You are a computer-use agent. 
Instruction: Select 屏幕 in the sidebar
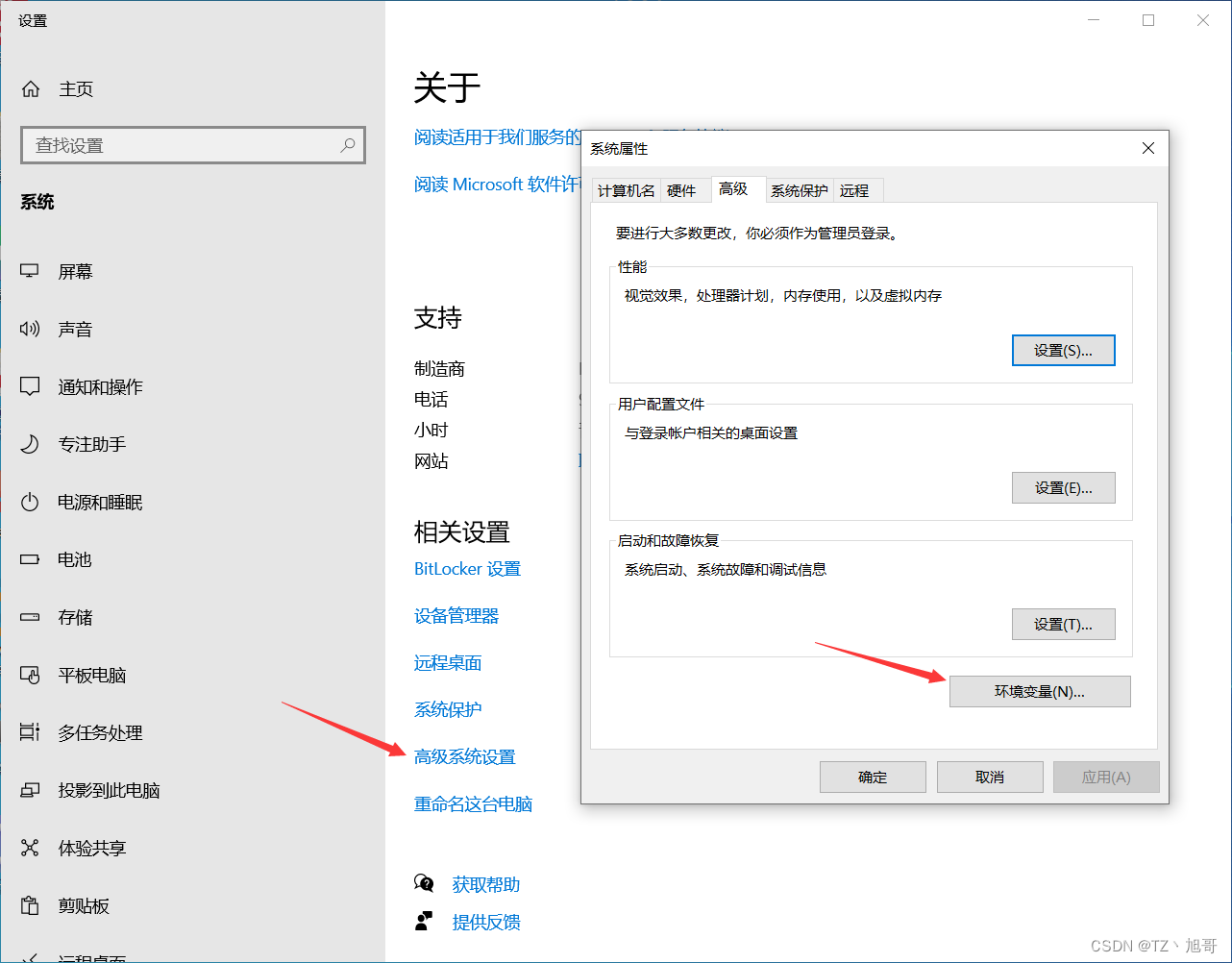[x=76, y=272]
